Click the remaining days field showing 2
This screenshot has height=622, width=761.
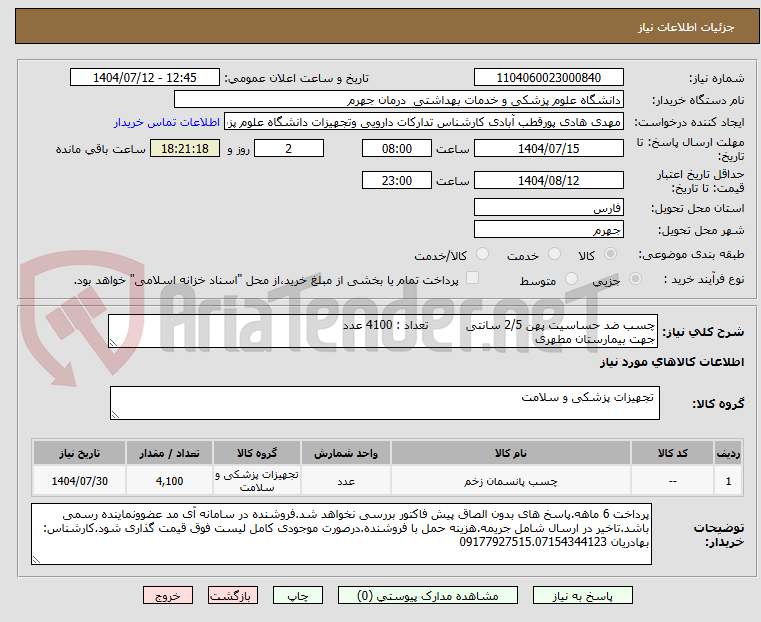pos(289,148)
